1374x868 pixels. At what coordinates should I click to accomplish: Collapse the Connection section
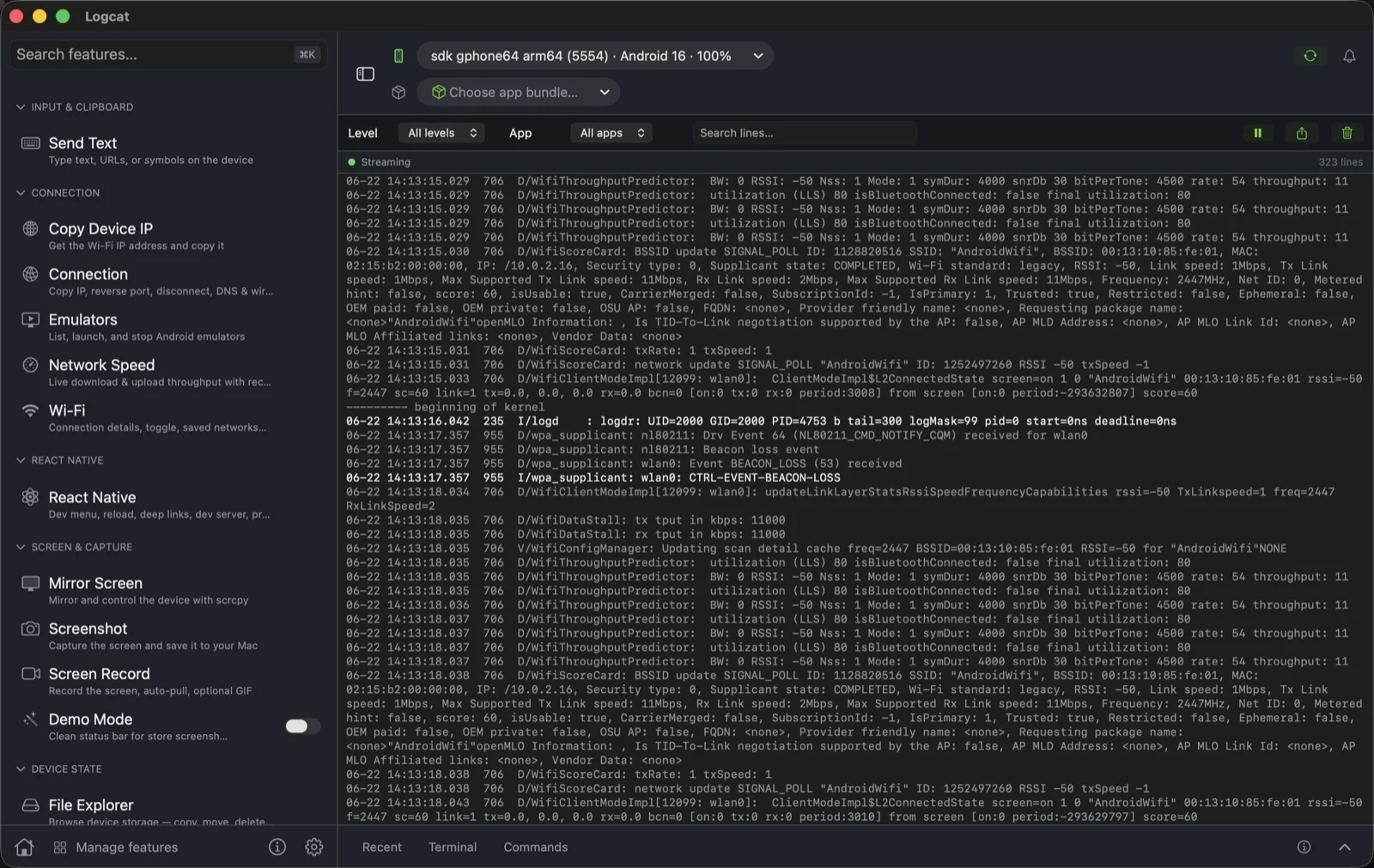[x=58, y=193]
